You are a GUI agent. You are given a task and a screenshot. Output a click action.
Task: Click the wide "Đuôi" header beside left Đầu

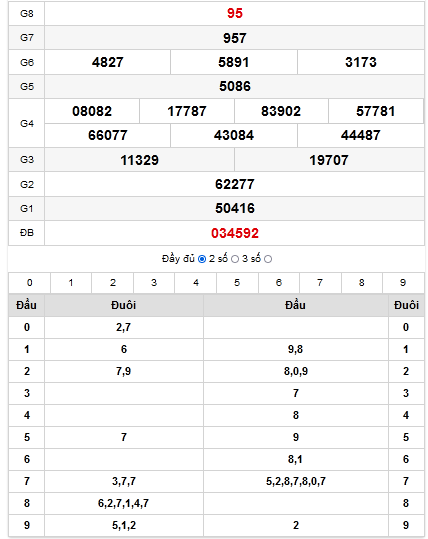point(124,305)
